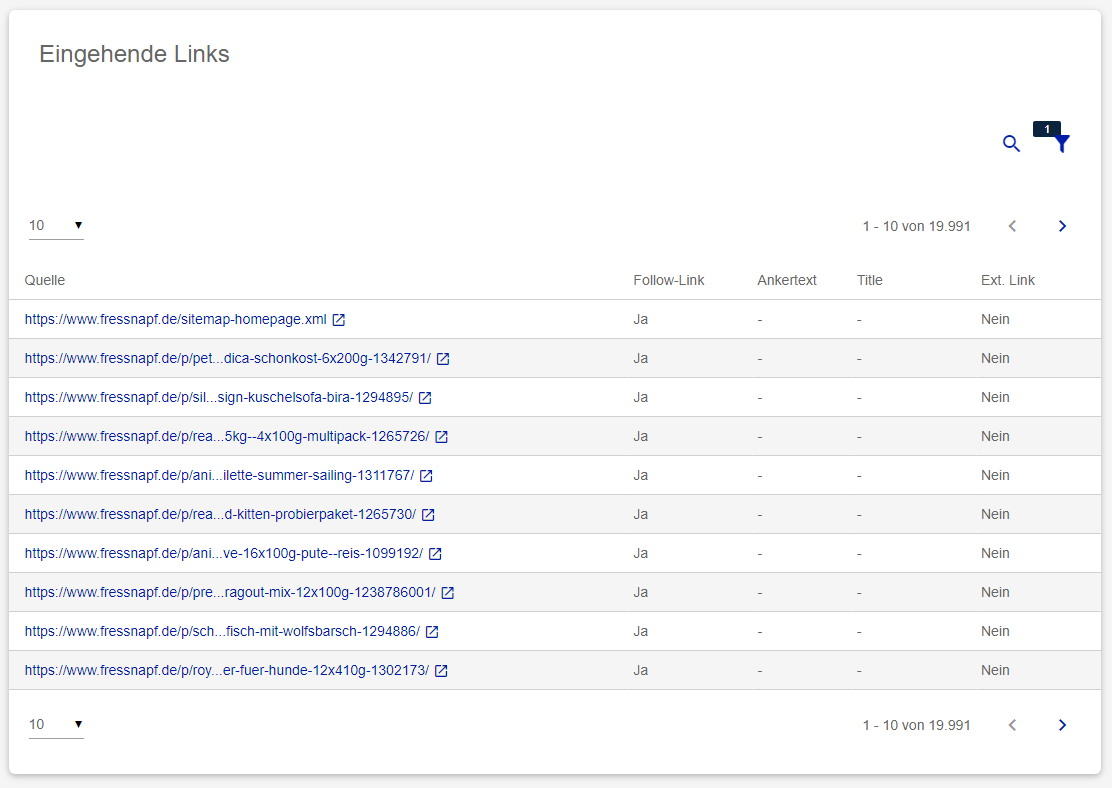
Task: Click 'Nein' in kuschelsofa-bira row
Action: click(x=995, y=397)
